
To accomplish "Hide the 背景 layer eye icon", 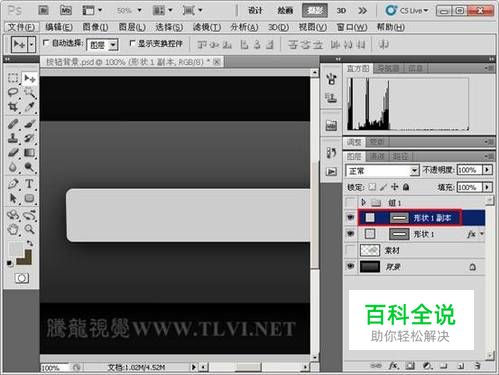I will (351, 266).
